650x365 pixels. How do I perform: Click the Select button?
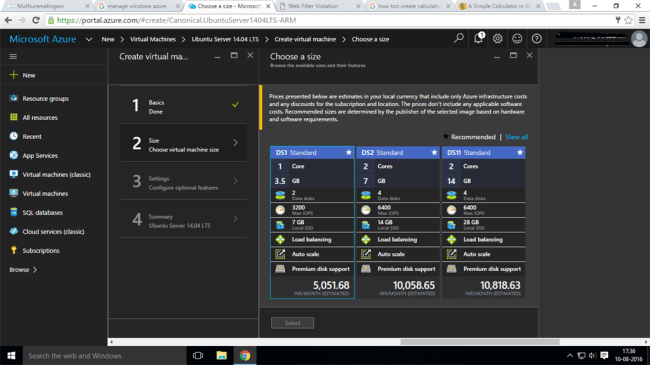292,323
